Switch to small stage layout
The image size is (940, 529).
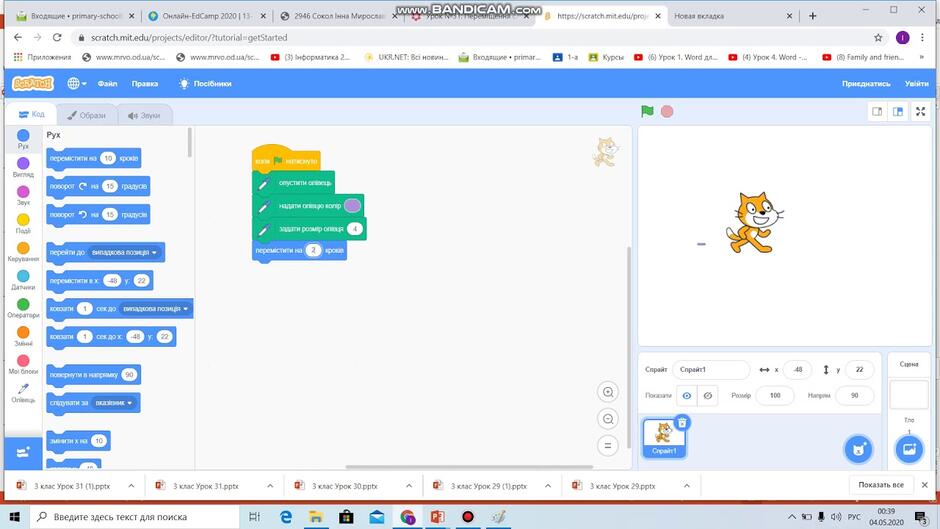click(x=877, y=112)
